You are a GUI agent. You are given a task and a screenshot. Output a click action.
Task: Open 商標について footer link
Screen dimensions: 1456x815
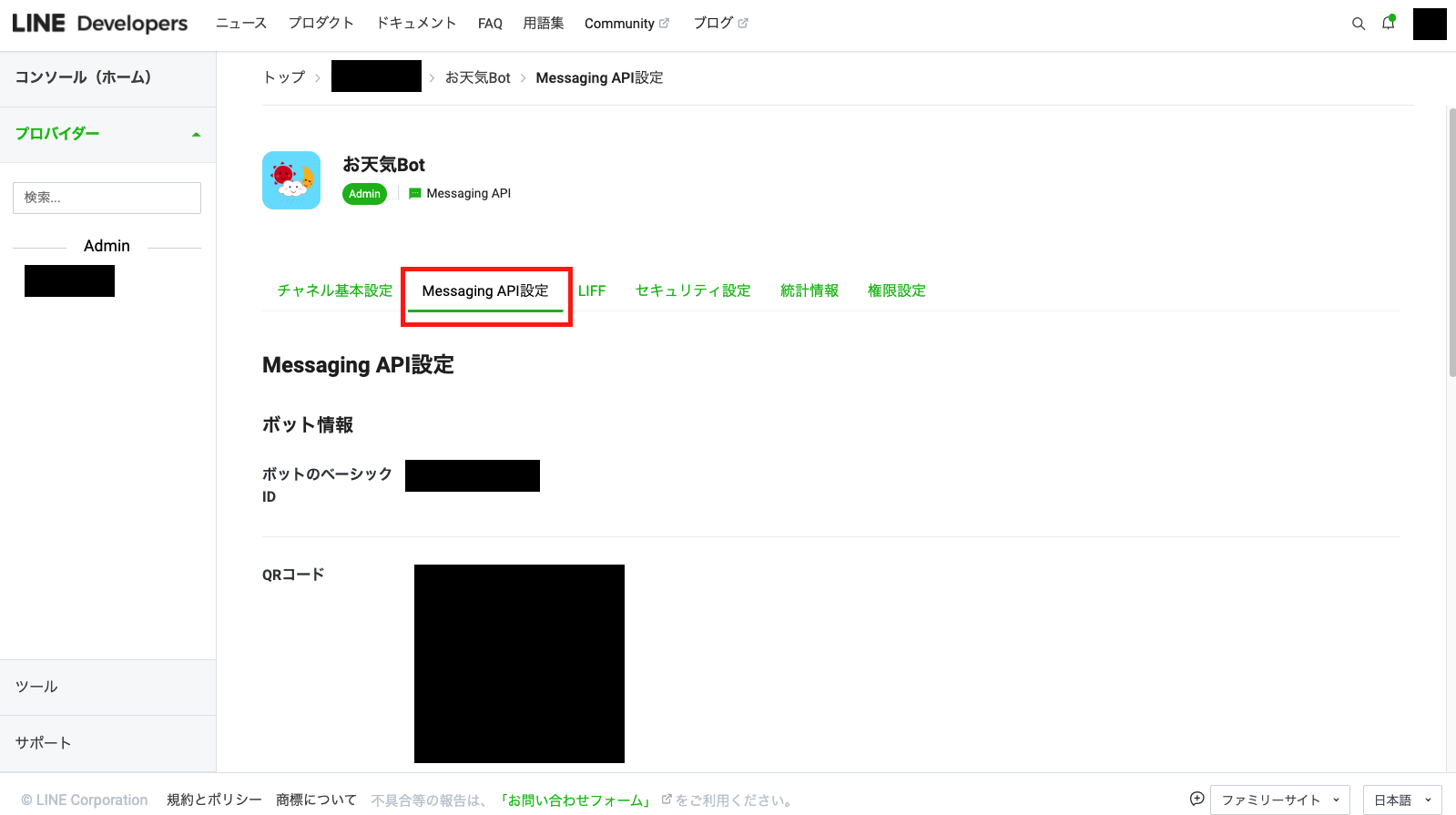point(316,800)
